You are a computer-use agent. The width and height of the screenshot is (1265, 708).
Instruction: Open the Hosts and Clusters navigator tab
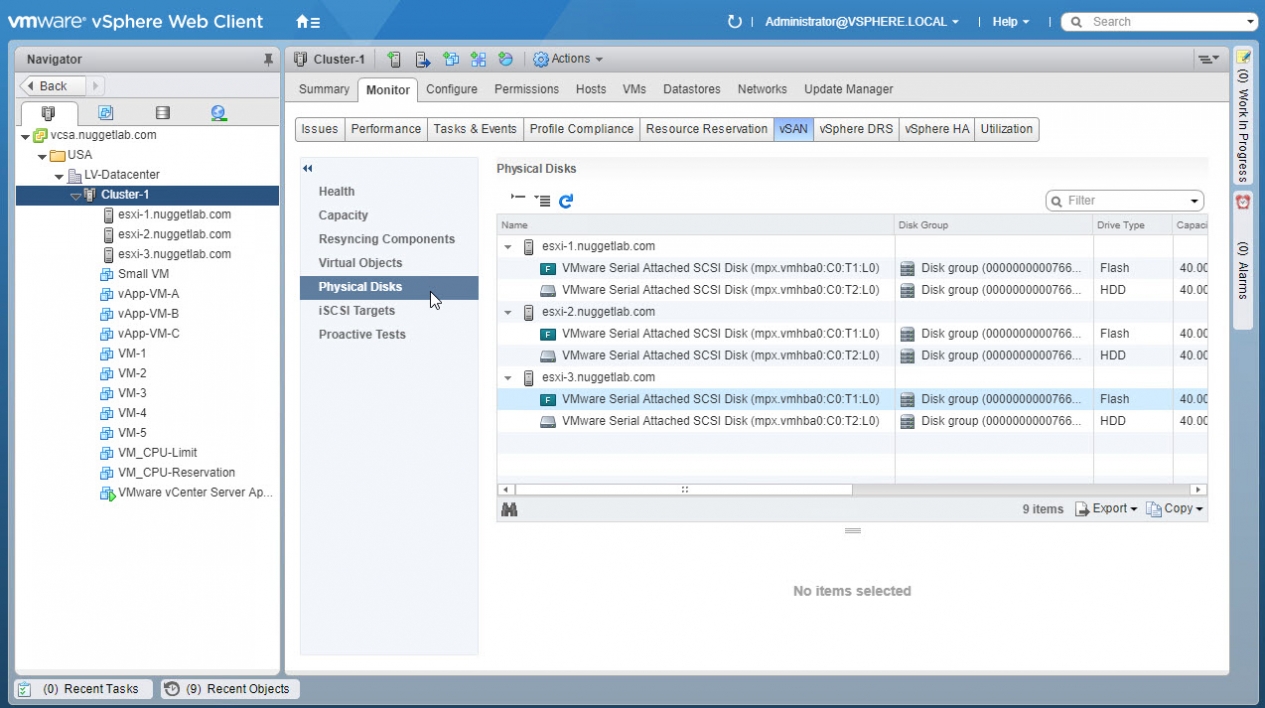[47, 113]
